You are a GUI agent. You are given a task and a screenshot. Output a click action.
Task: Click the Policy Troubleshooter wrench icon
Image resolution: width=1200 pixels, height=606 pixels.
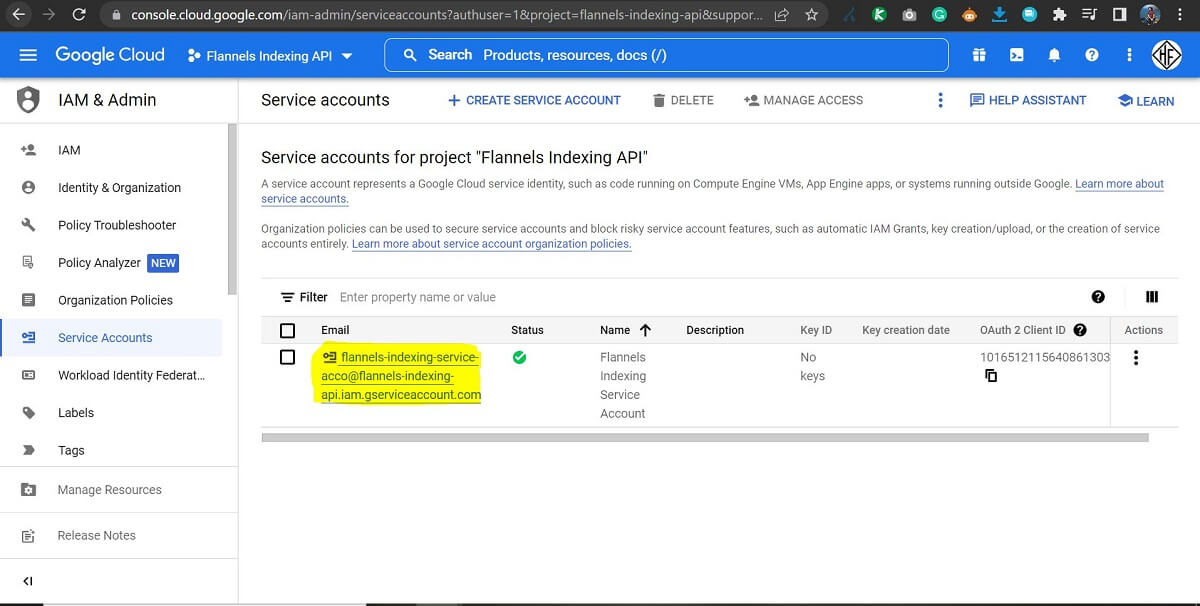(28, 225)
